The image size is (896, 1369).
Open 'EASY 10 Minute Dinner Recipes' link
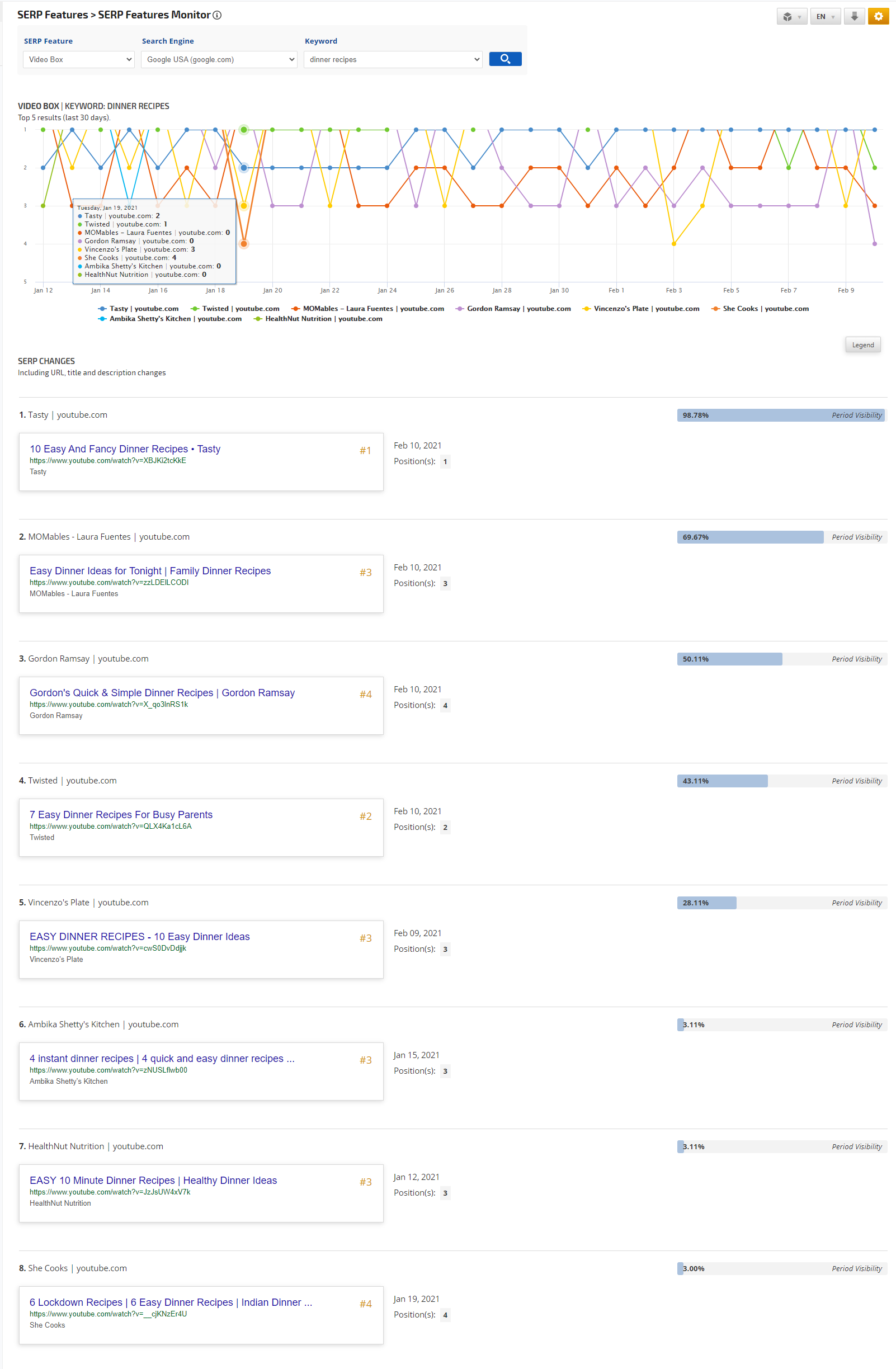point(154,1181)
